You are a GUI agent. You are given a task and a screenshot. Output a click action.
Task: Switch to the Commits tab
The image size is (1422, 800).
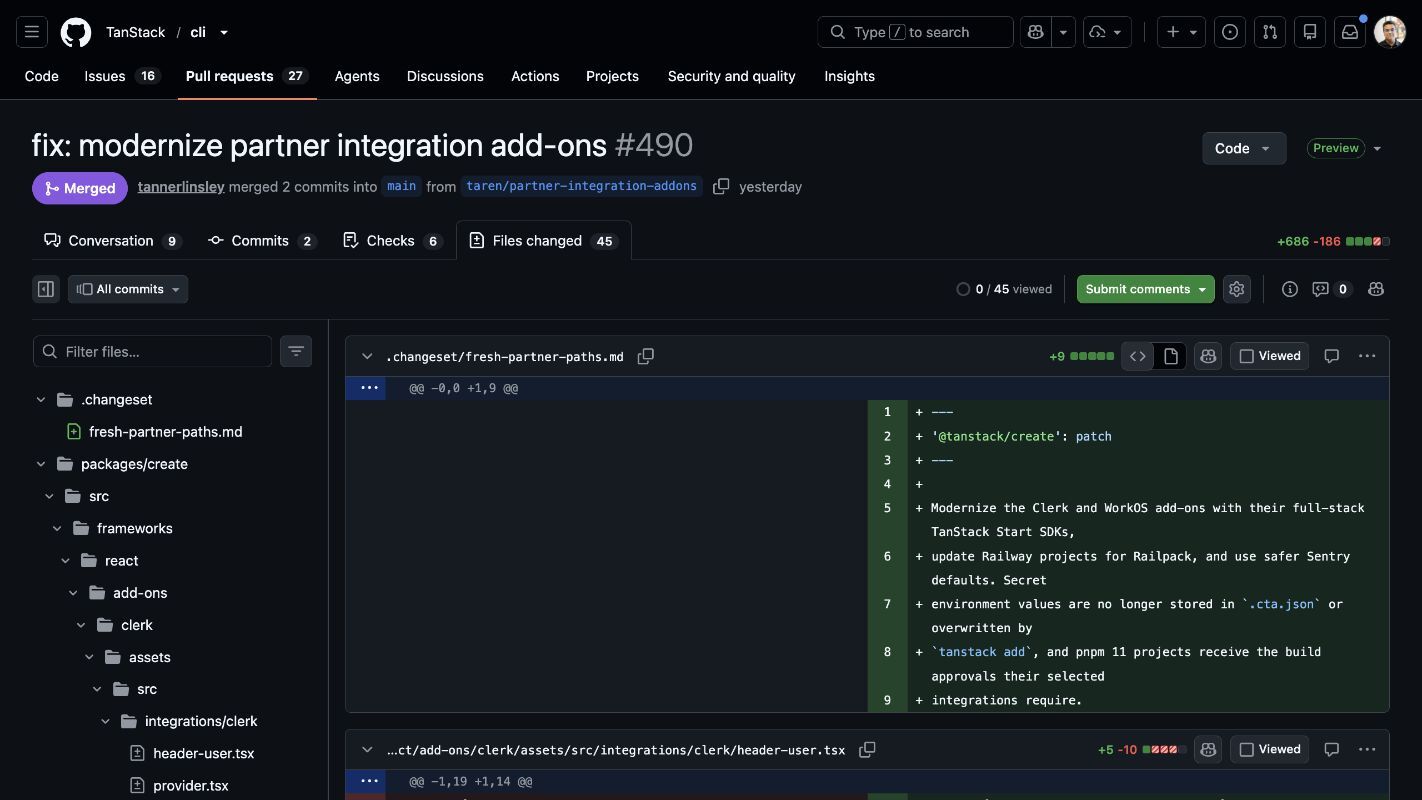pyautogui.click(x=262, y=241)
